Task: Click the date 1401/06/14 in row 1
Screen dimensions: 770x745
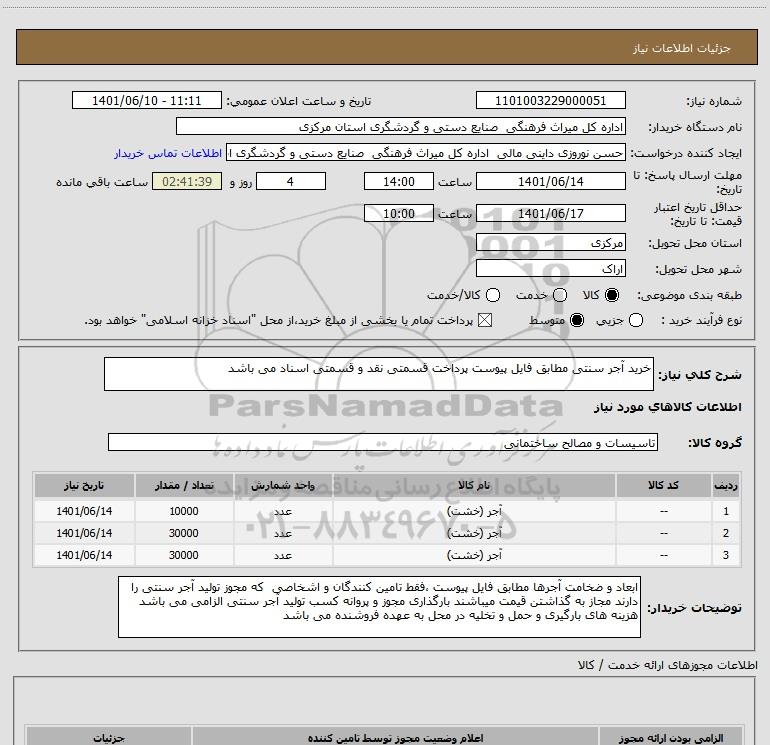Action: [84, 511]
